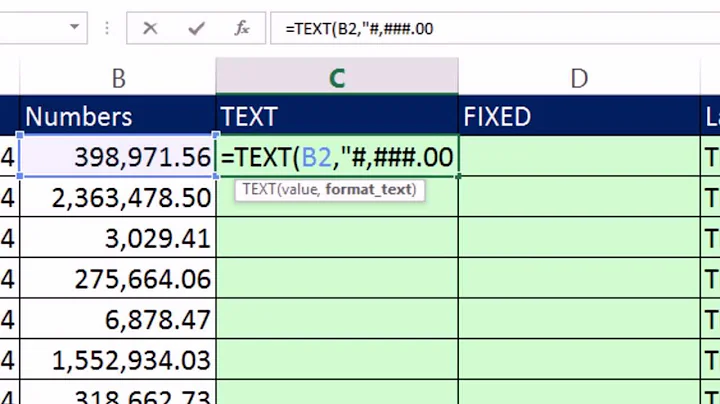720x404 pixels.
Task: Select the empty cell under the FIXED header
Action: pos(579,157)
